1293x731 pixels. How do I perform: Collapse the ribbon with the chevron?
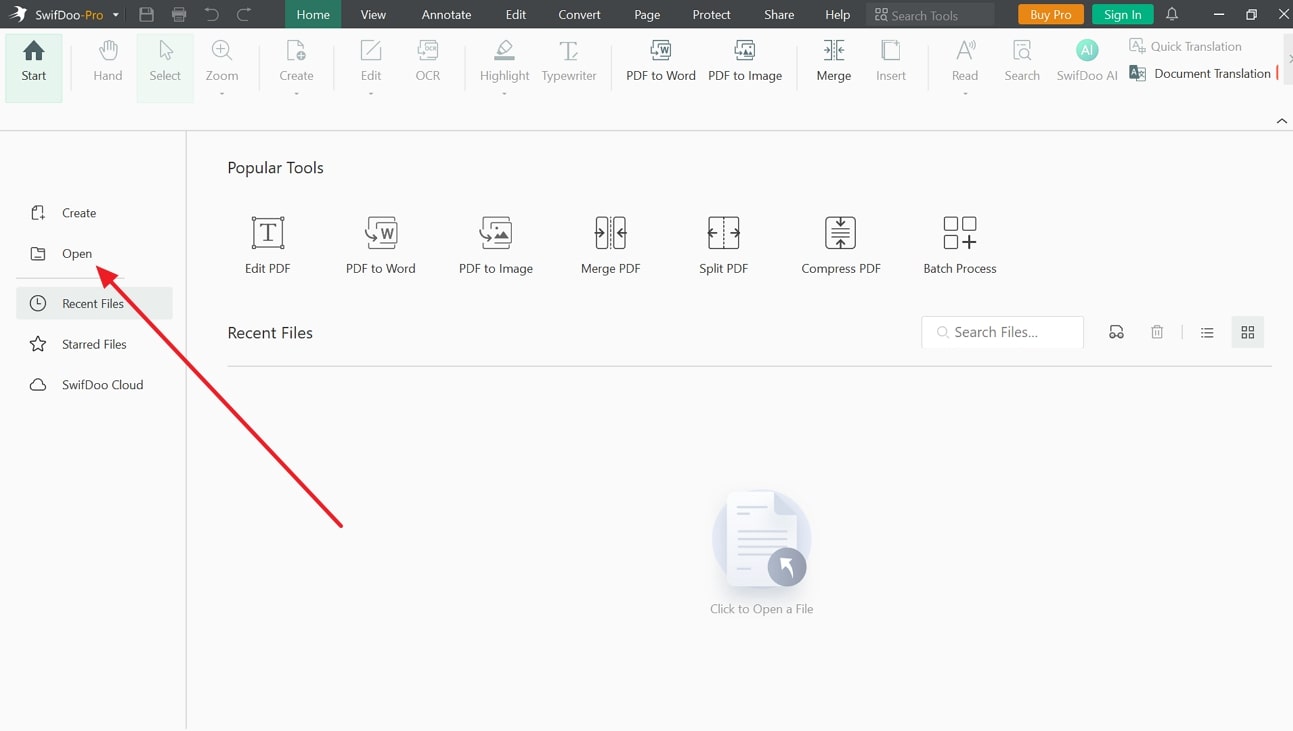click(1282, 121)
